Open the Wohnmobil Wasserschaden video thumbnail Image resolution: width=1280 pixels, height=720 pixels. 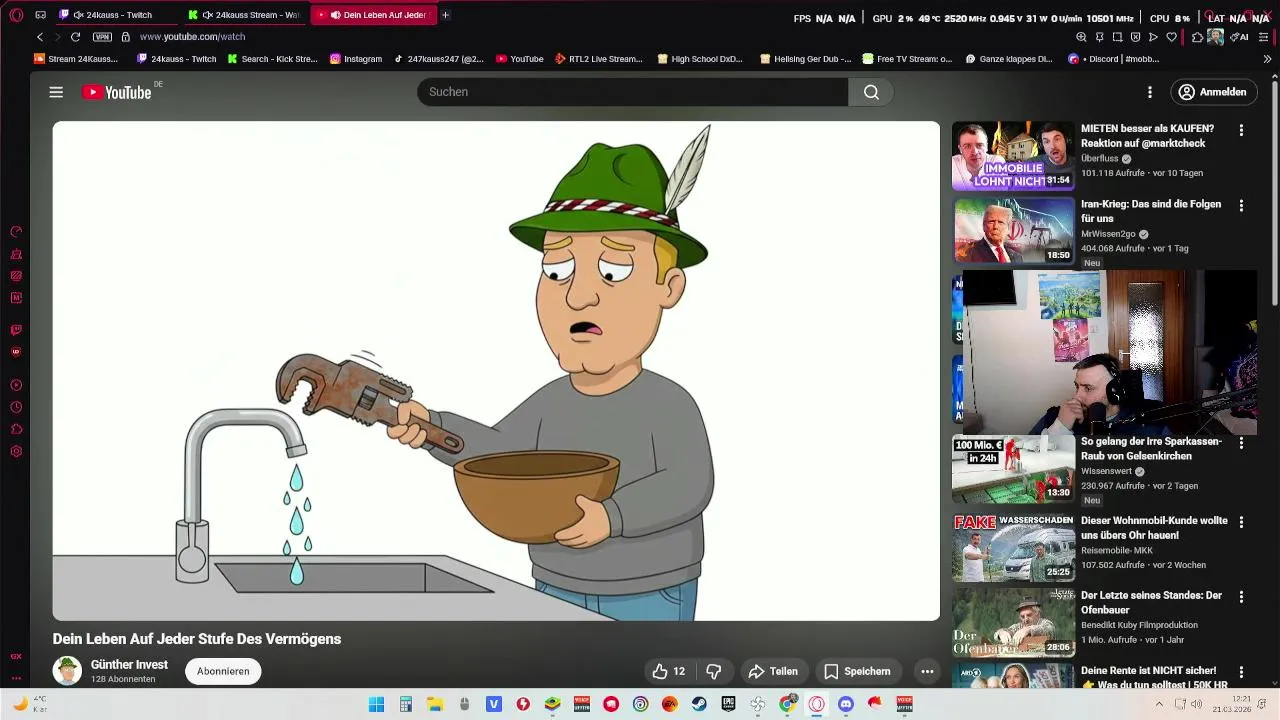click(1013, 548)
